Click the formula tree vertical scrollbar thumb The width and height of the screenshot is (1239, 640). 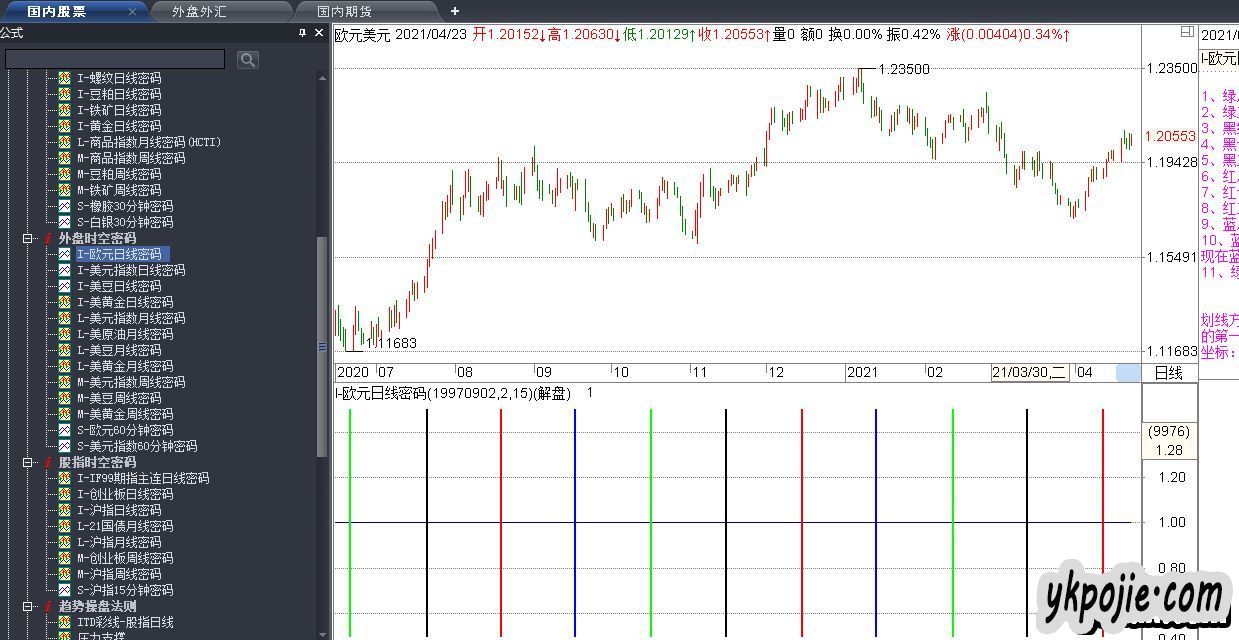pos(322,345)
